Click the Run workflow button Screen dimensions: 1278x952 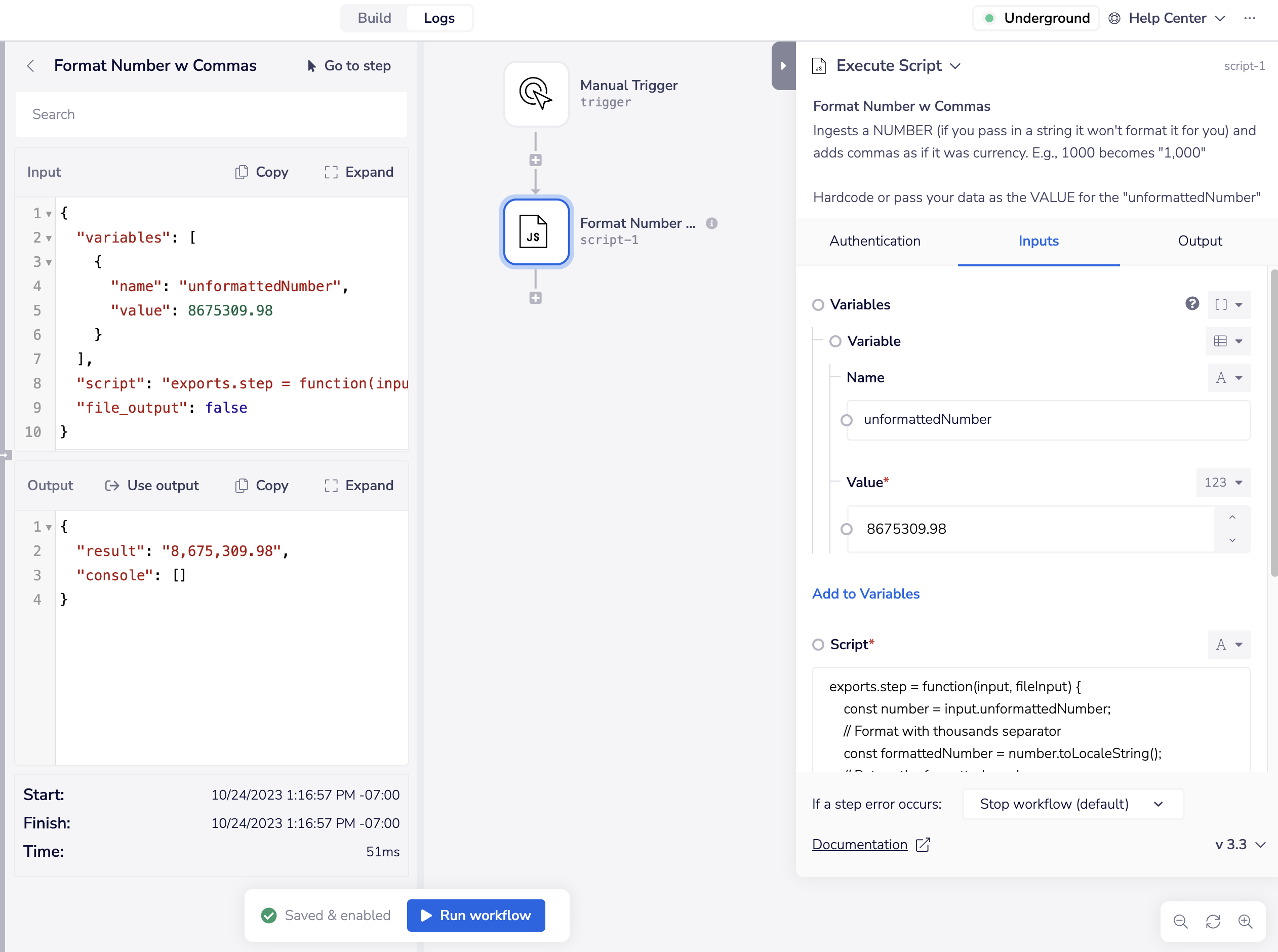coord(475,915)
